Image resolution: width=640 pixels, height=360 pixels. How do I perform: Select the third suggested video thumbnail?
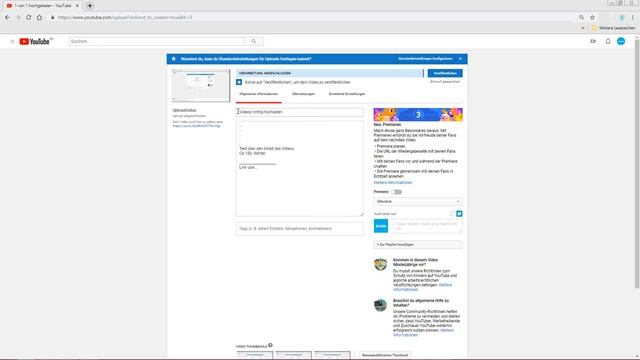tap(332, 356)
